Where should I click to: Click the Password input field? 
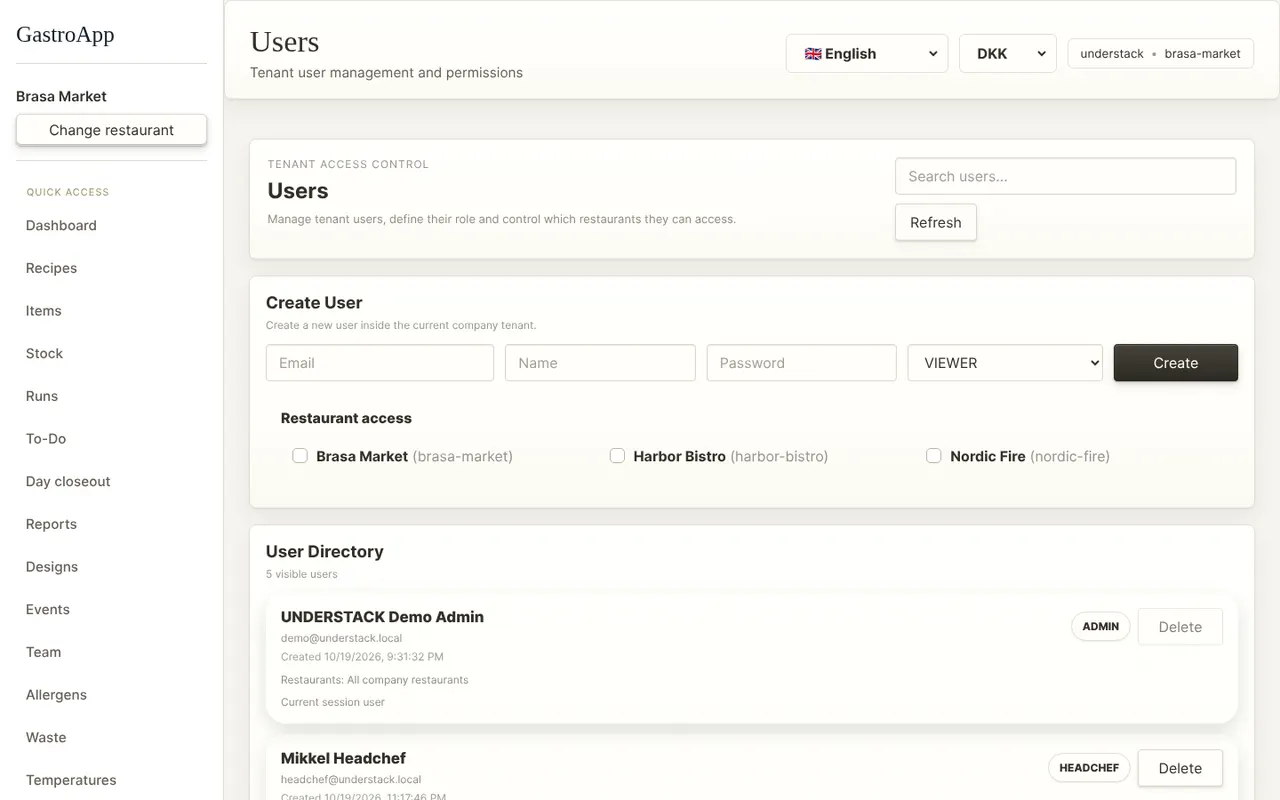coord(801,363)
